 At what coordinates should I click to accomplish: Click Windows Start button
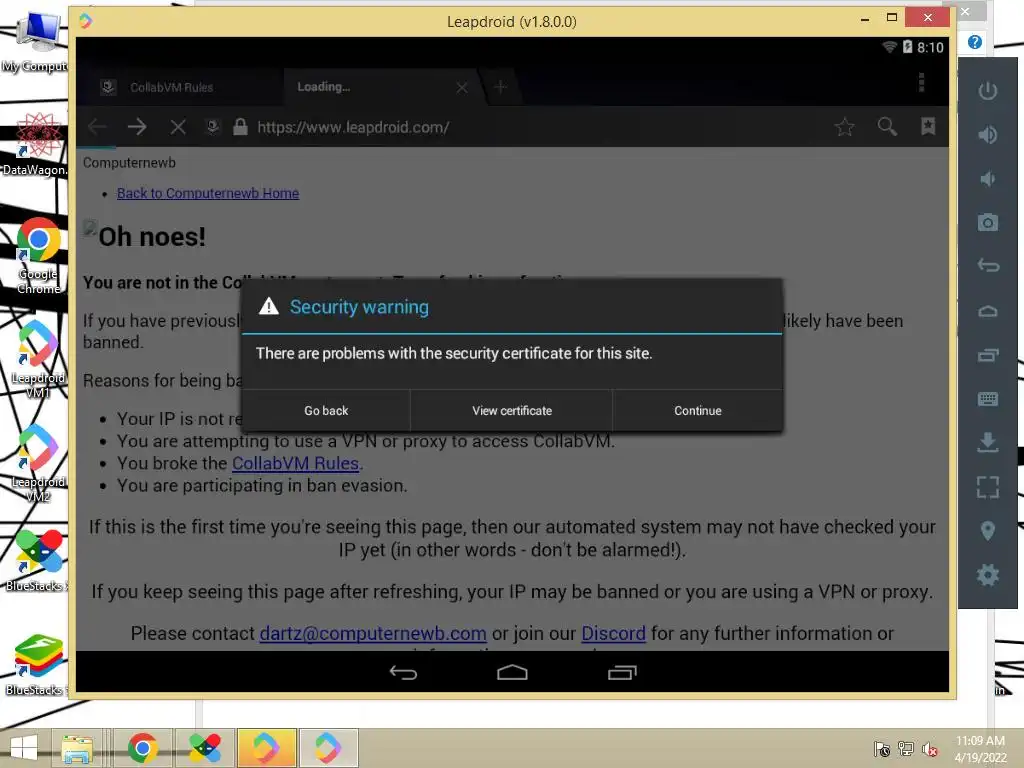tap(24, 748)
